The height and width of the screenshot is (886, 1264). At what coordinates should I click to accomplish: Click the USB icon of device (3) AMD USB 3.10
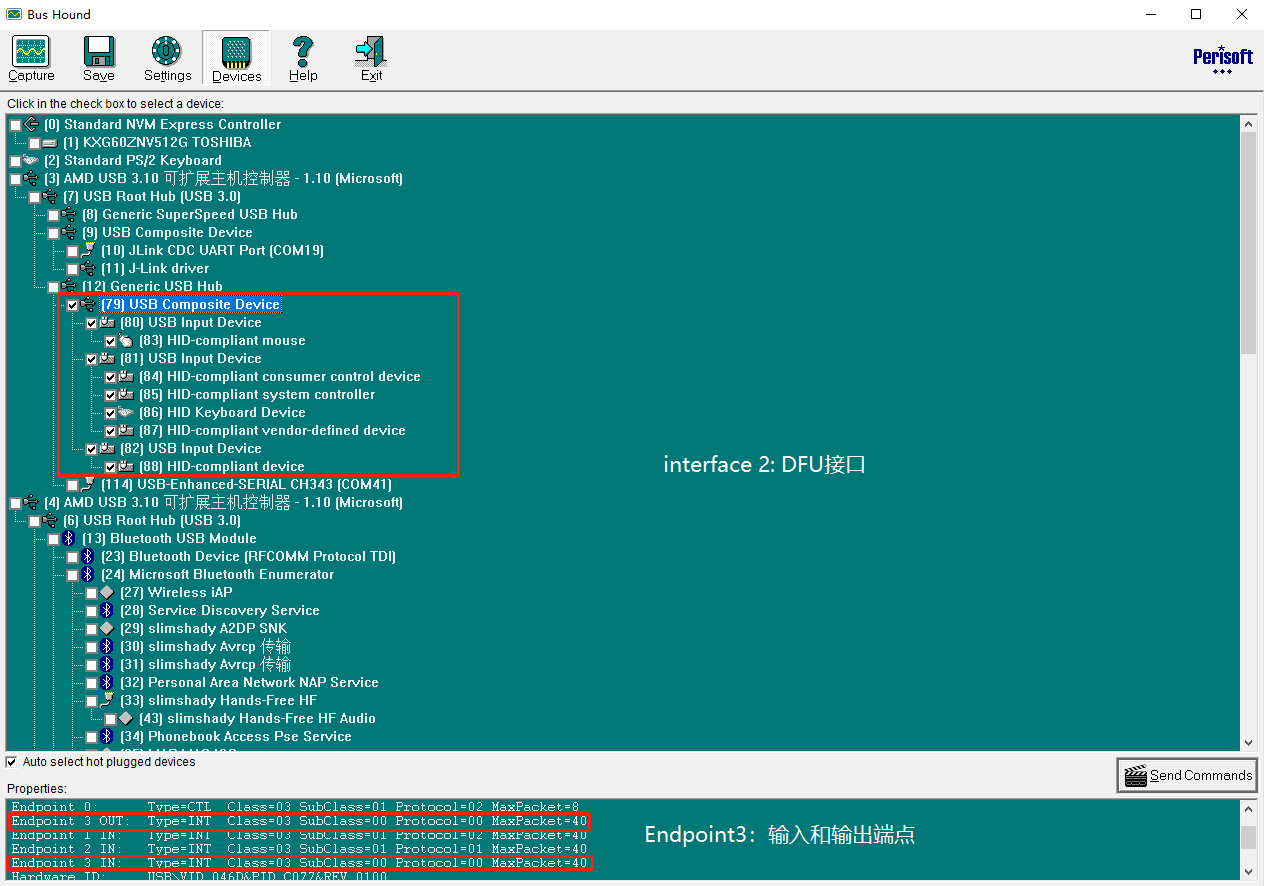tap(32, 178)
